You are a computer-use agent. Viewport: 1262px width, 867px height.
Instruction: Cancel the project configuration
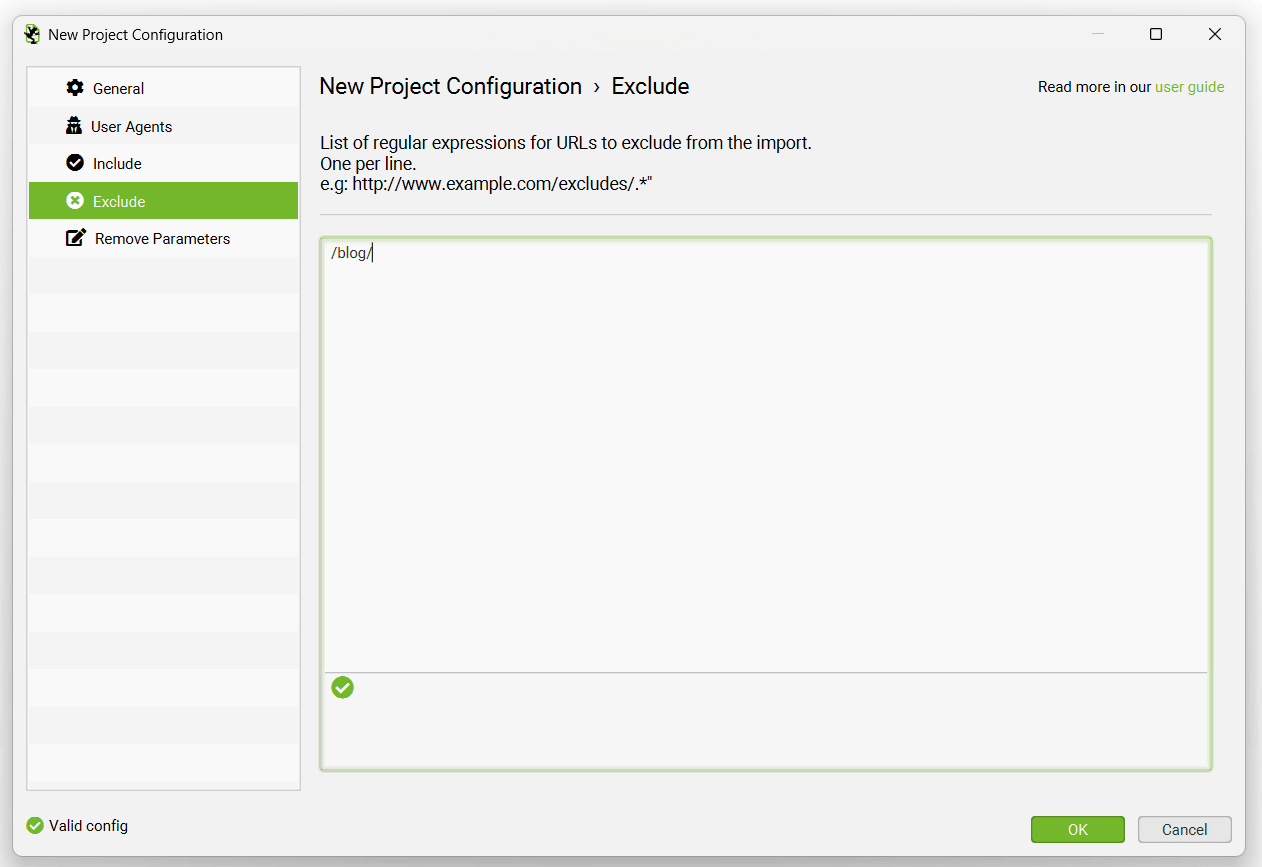click(x=1185, y=829)
